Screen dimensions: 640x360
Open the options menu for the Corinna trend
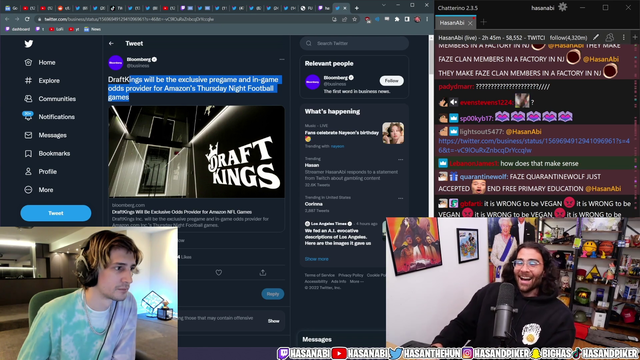pos(400,198)
